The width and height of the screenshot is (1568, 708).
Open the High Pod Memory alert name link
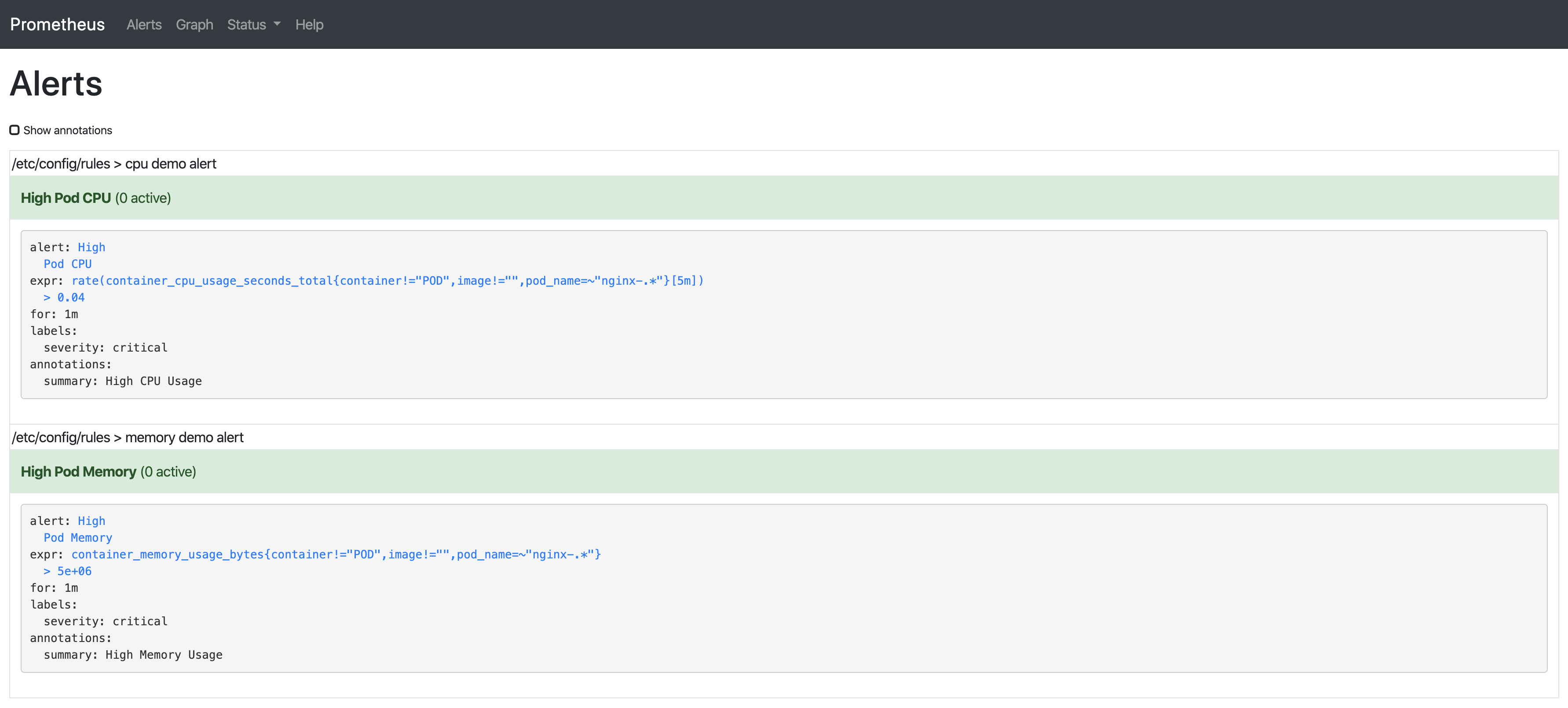point(78,529)
